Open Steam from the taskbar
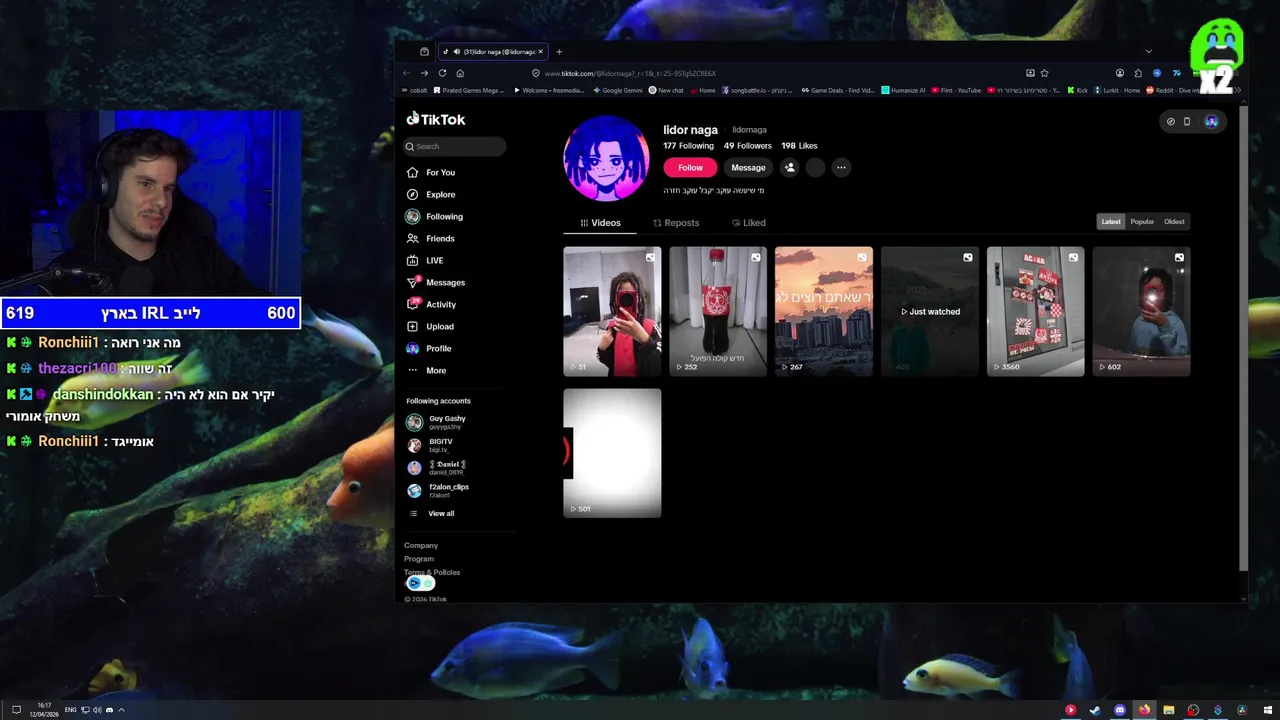The image size is (1280, 720). click(1095, 710)
